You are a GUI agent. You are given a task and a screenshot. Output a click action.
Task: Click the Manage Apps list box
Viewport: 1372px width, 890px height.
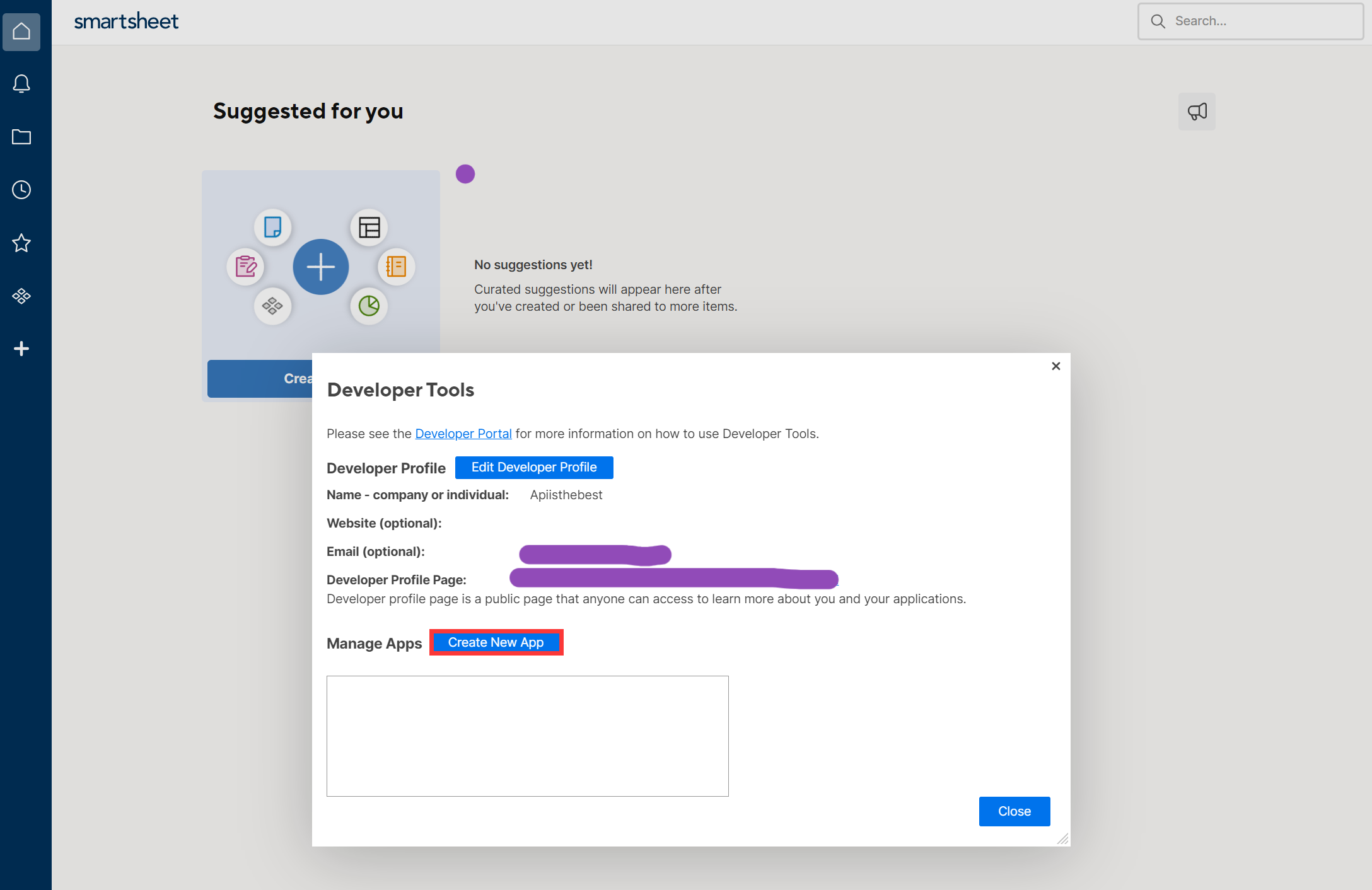pyautogui.click(x=528, y=736)
